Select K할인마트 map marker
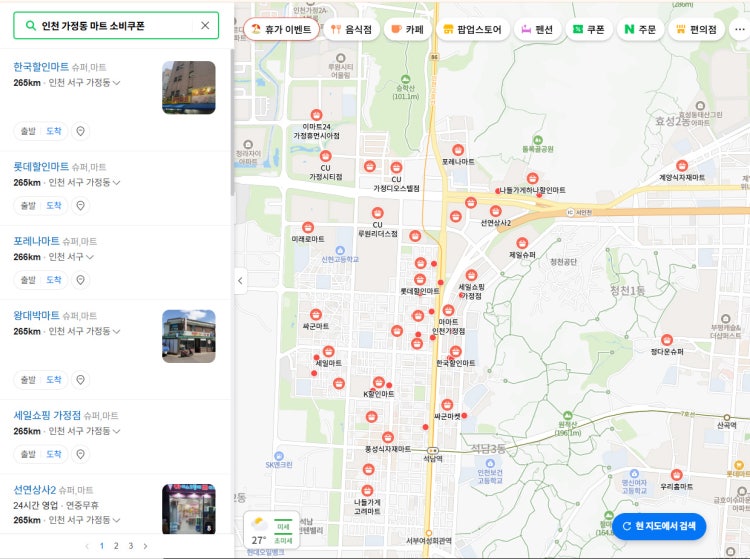This screenshot has width=750, height=559. [x=378, y=382]
